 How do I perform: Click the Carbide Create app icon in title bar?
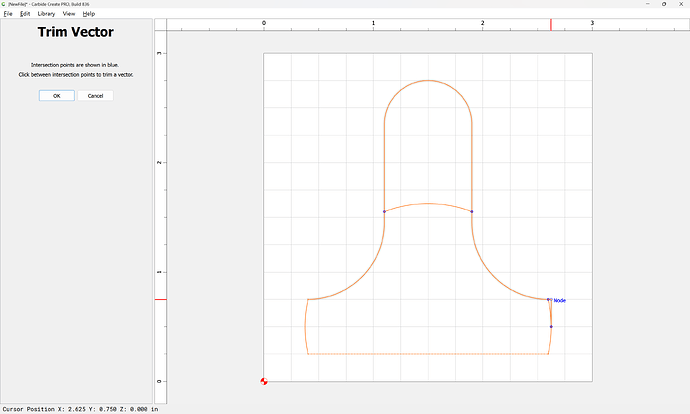click(4, 4)
